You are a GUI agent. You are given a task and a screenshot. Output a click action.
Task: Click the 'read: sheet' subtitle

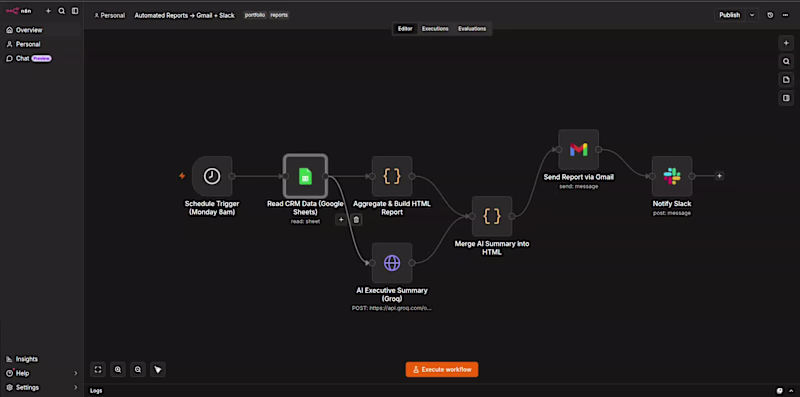305,221
